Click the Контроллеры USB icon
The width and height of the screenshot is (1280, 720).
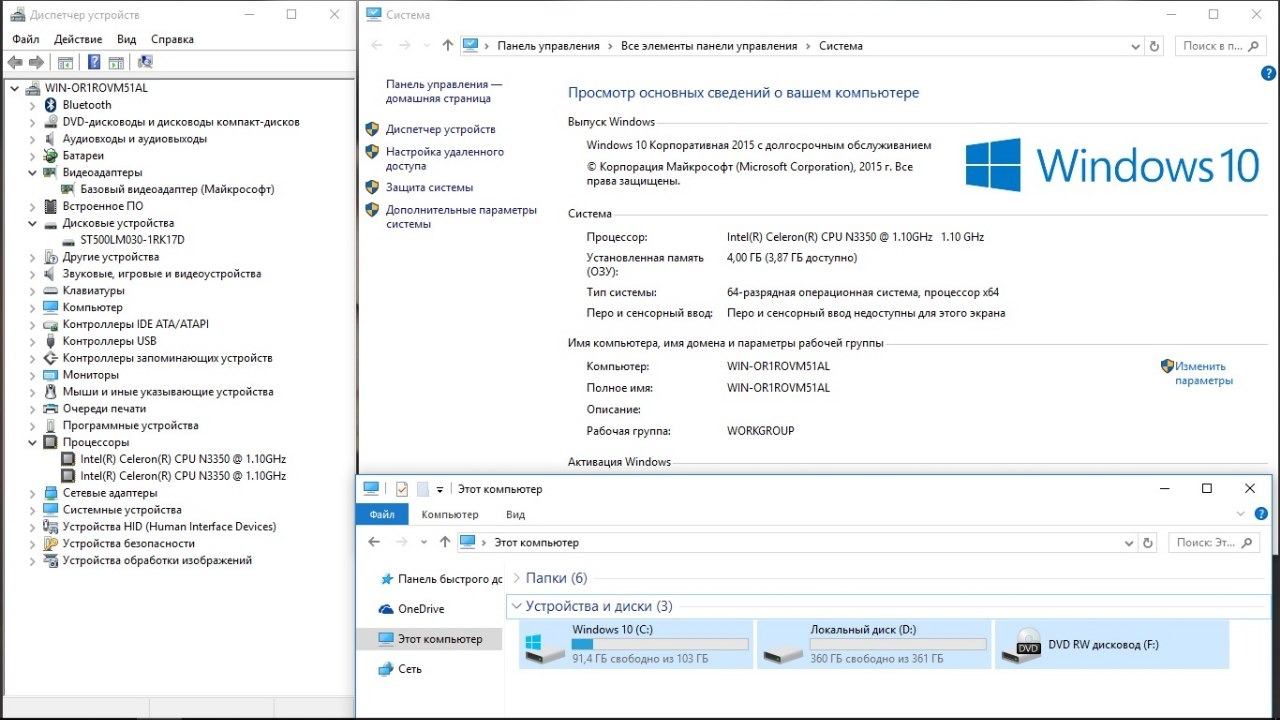click(51, 341)
